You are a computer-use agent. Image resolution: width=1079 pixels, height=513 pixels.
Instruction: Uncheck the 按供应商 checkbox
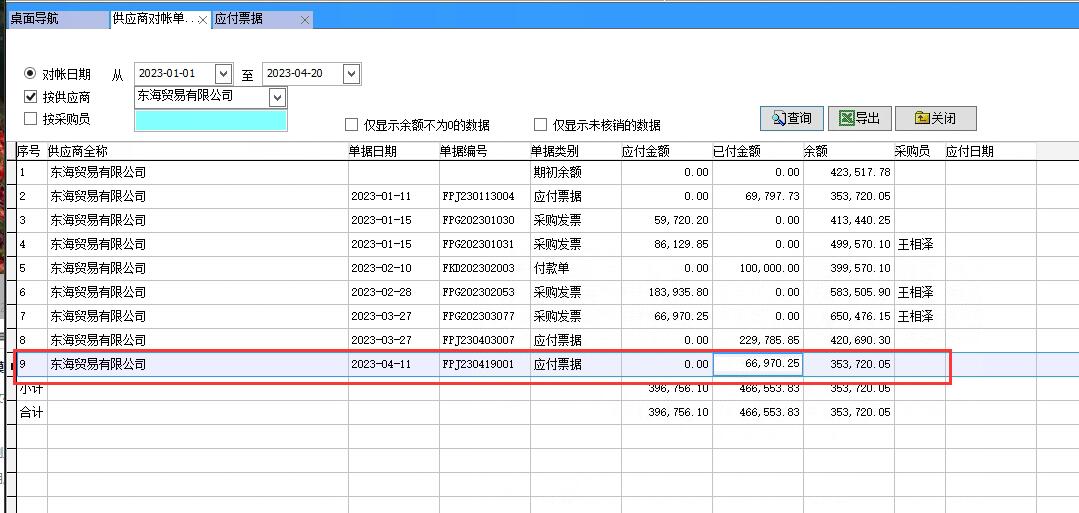point(30,97)
